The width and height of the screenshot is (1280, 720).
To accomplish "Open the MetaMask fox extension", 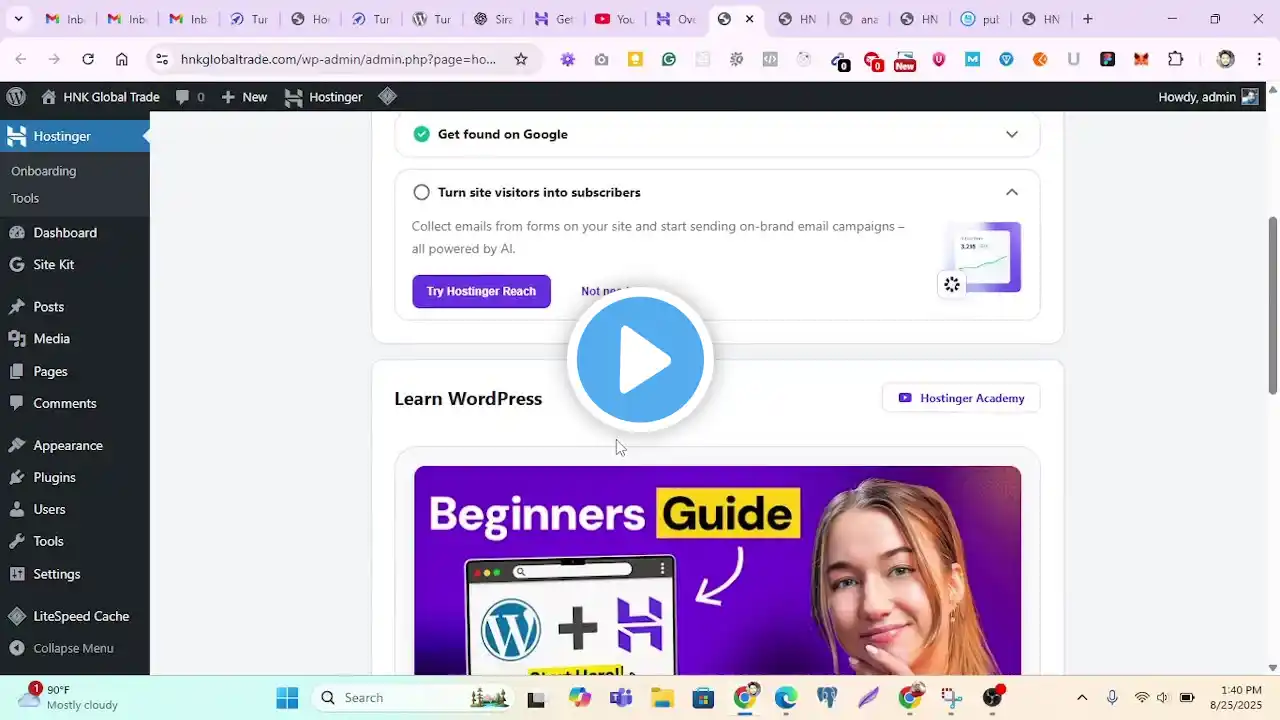I will point(1141,59).
